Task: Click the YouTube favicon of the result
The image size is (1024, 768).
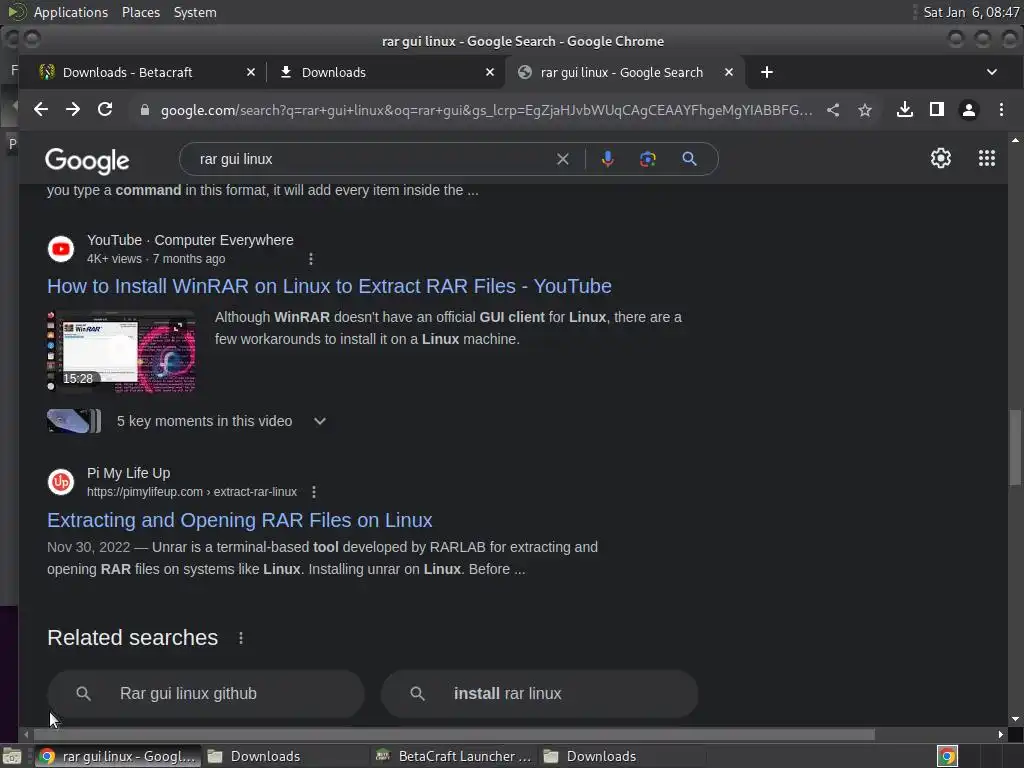Action: point(61,249)
